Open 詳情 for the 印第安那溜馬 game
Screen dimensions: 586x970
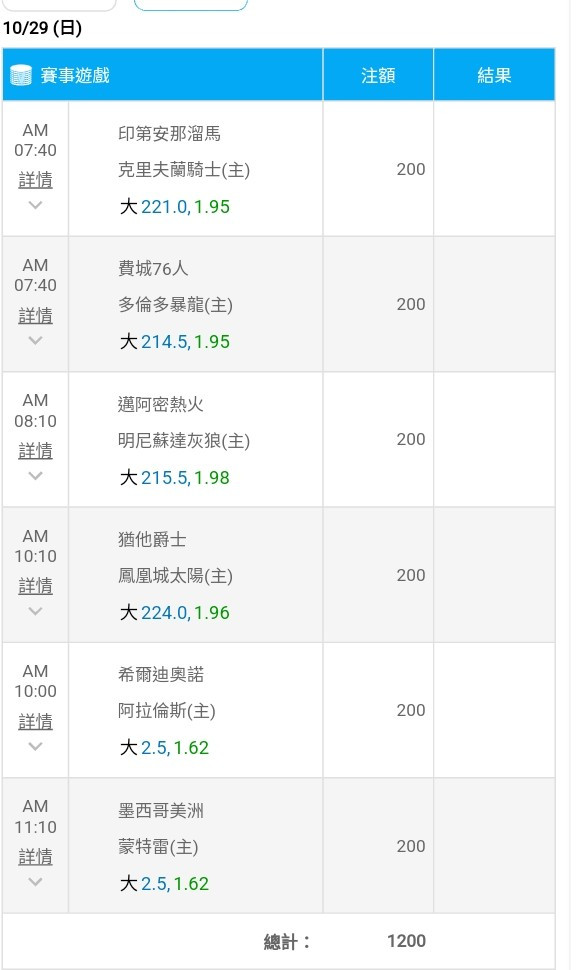point(35,181)
